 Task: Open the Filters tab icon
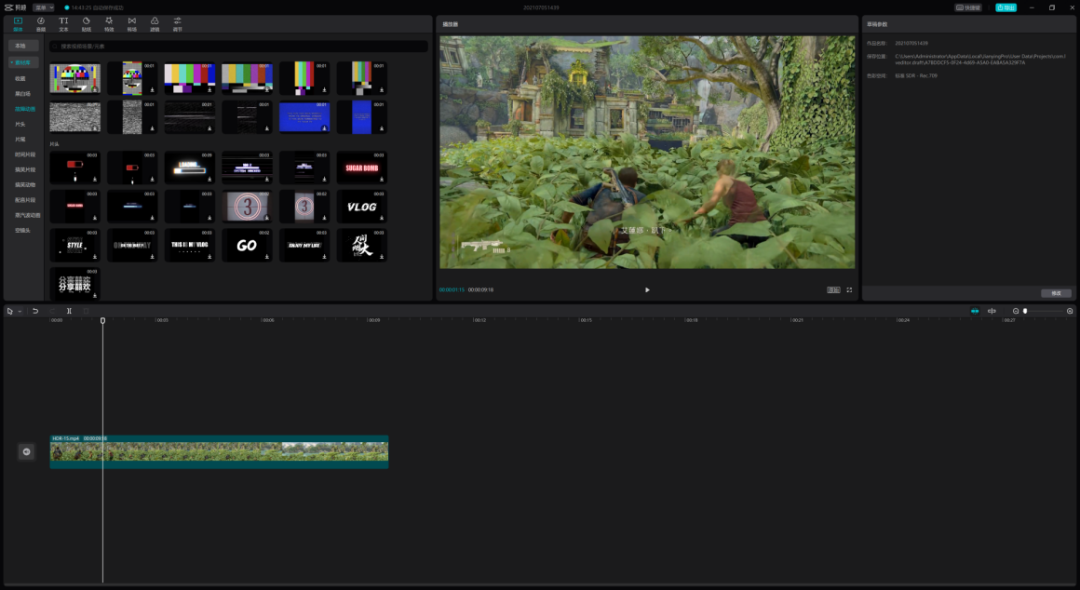(154, 24)
